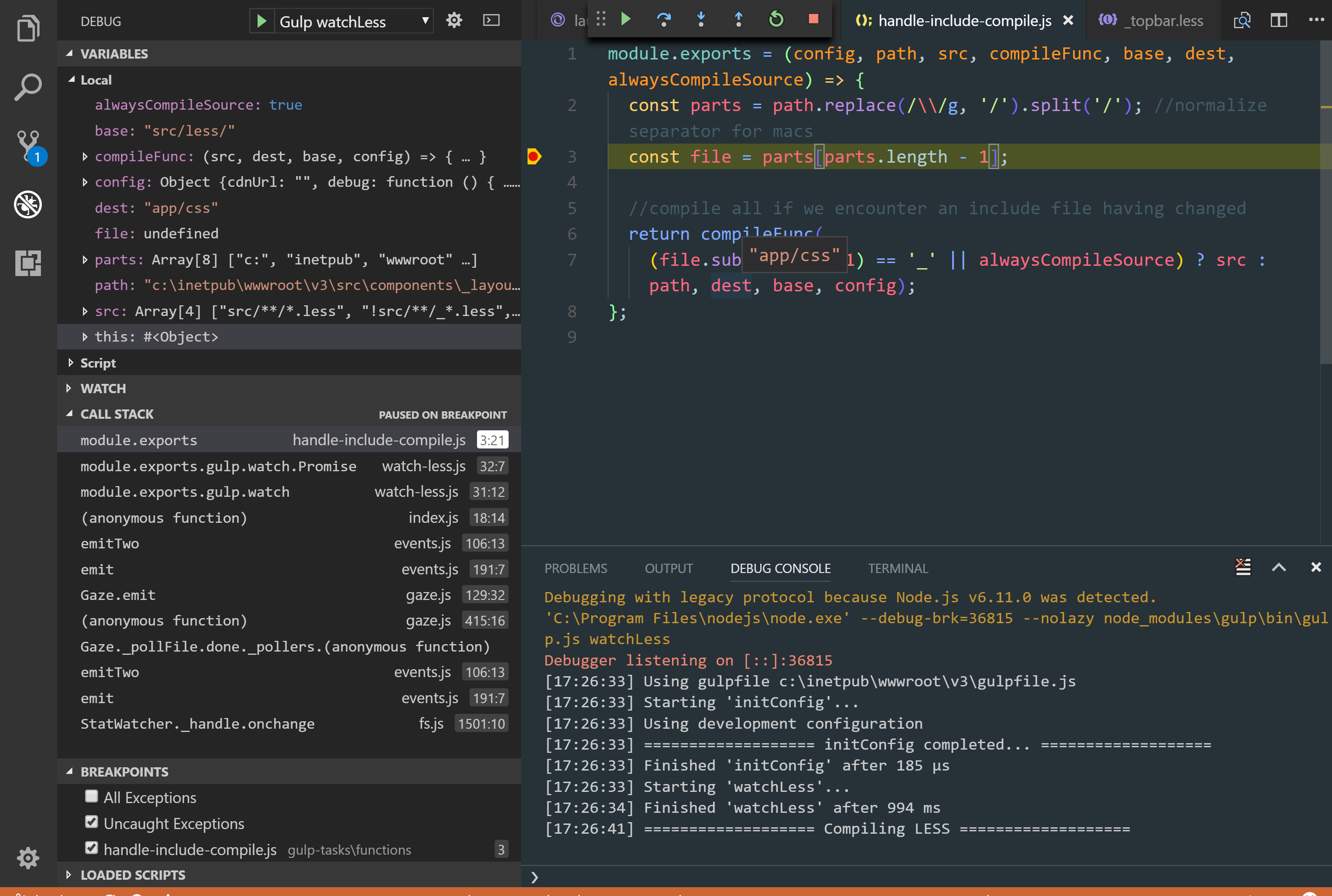Click the Step Into debug button

pos(701,20)
